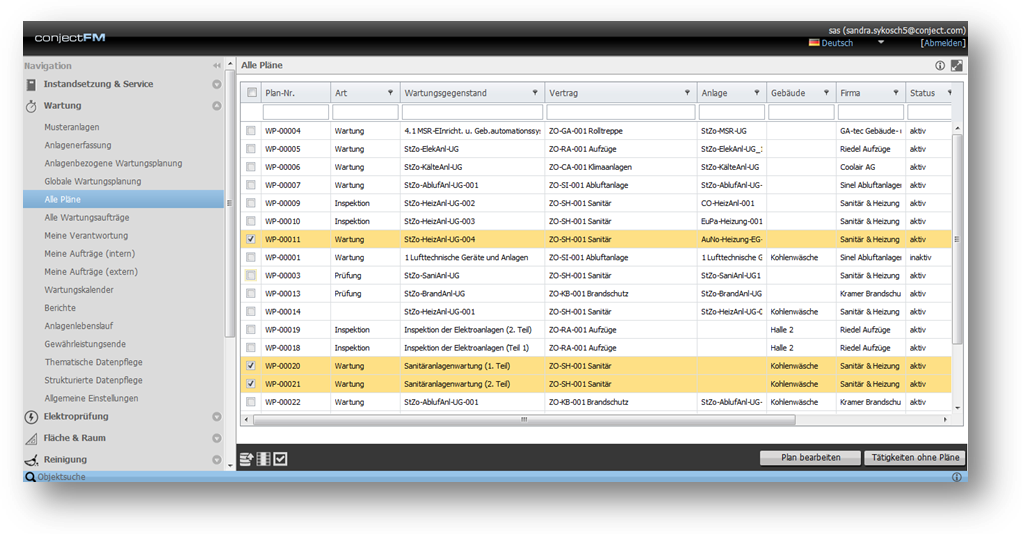The width and height of the screenshot is (1022, 534).
Task: Open the Anlage column dropdown arrow
Action: [757, 93]
